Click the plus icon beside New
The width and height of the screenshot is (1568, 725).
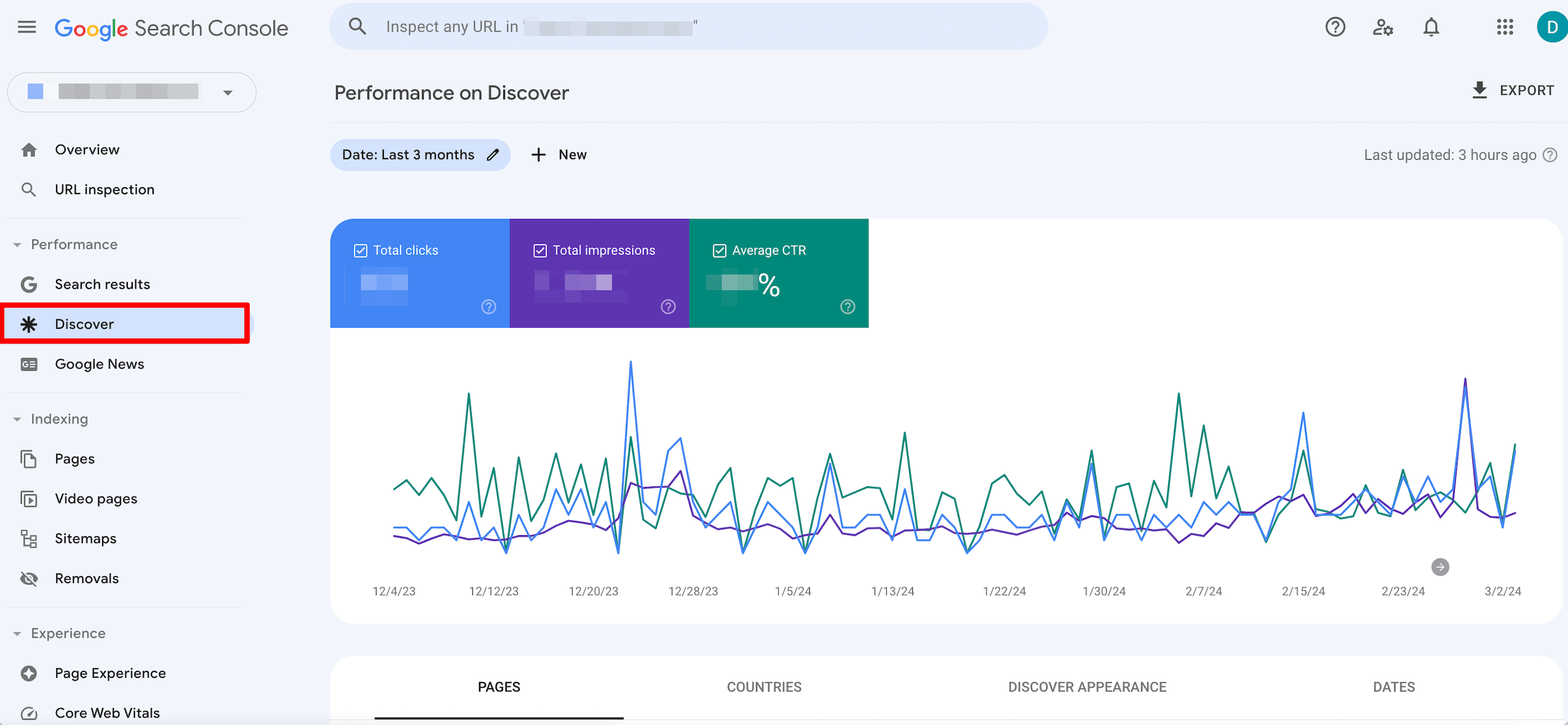coord(538,155)
